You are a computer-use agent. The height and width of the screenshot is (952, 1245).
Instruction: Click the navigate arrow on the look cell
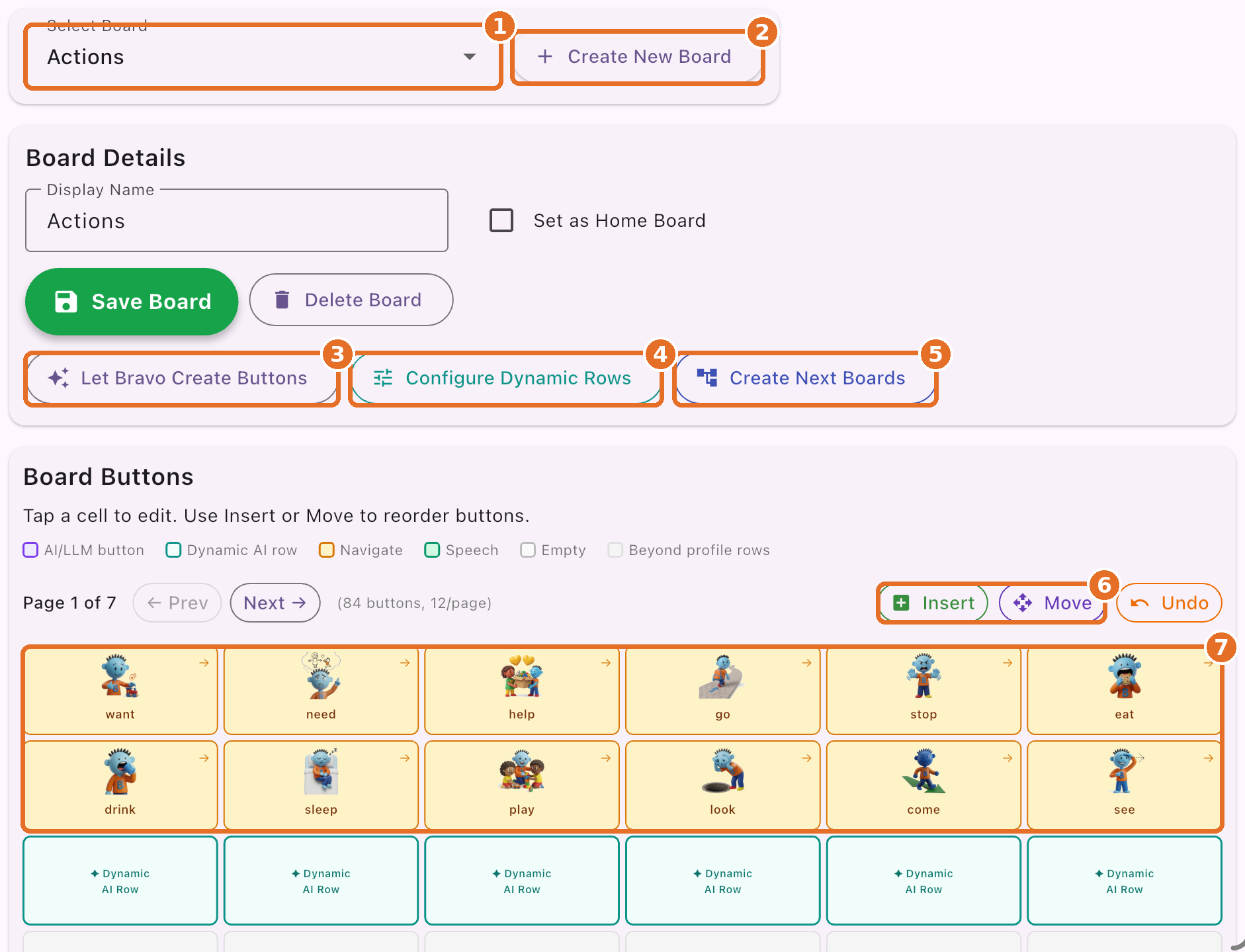tap(806, 758)
